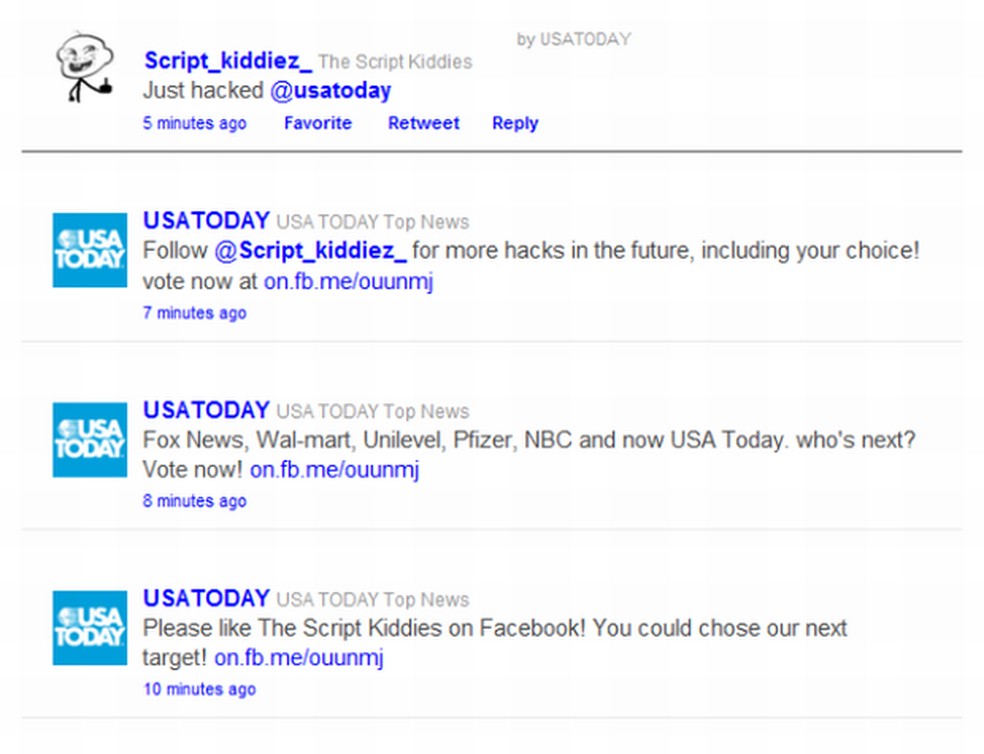Click the USA TODAY avatar on first tweet
Image resolution: width=984 pixels, height=754 pixels.
click(x=88, y=250)
